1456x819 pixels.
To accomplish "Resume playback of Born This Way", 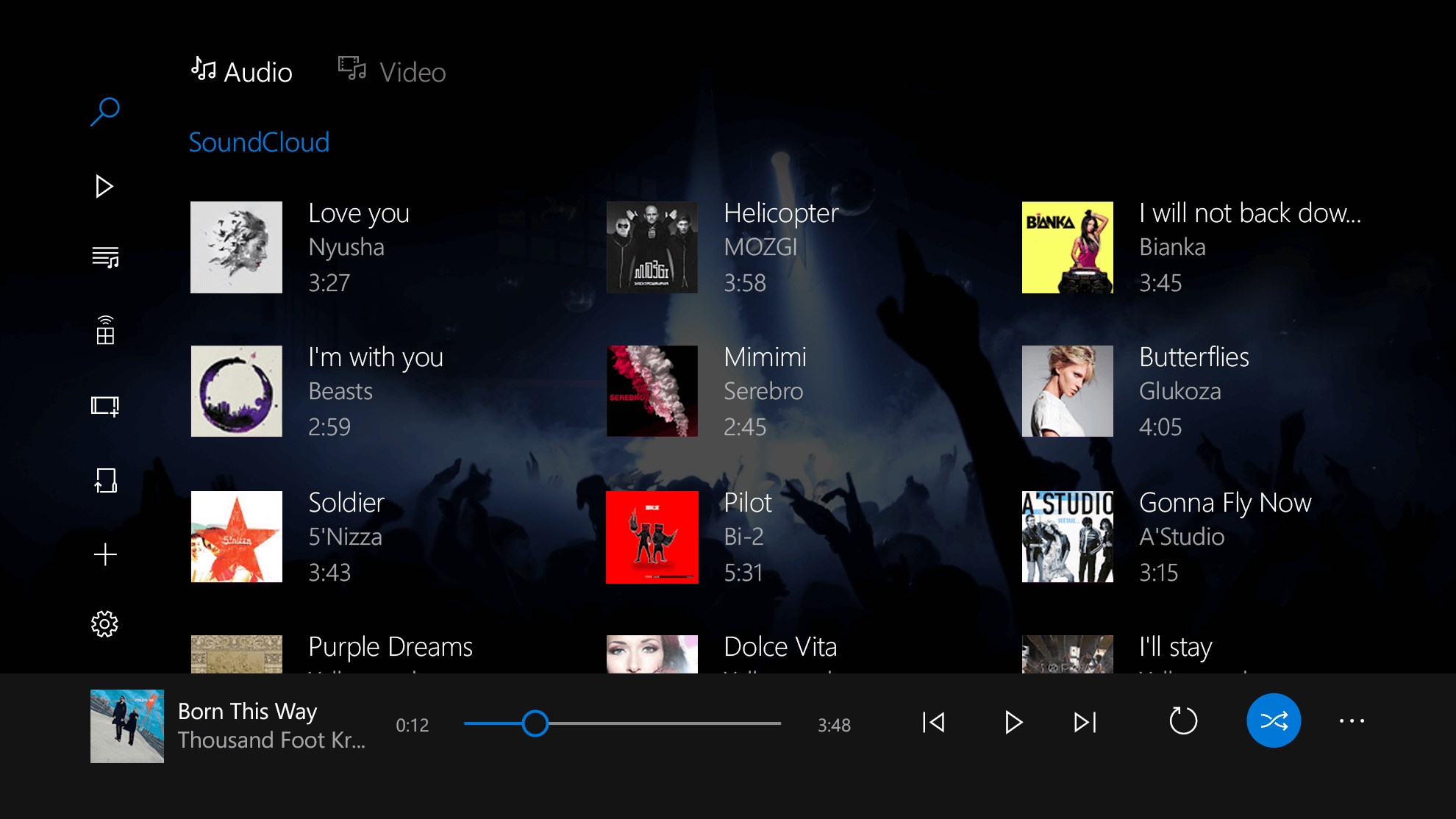I will (1013, 723).
